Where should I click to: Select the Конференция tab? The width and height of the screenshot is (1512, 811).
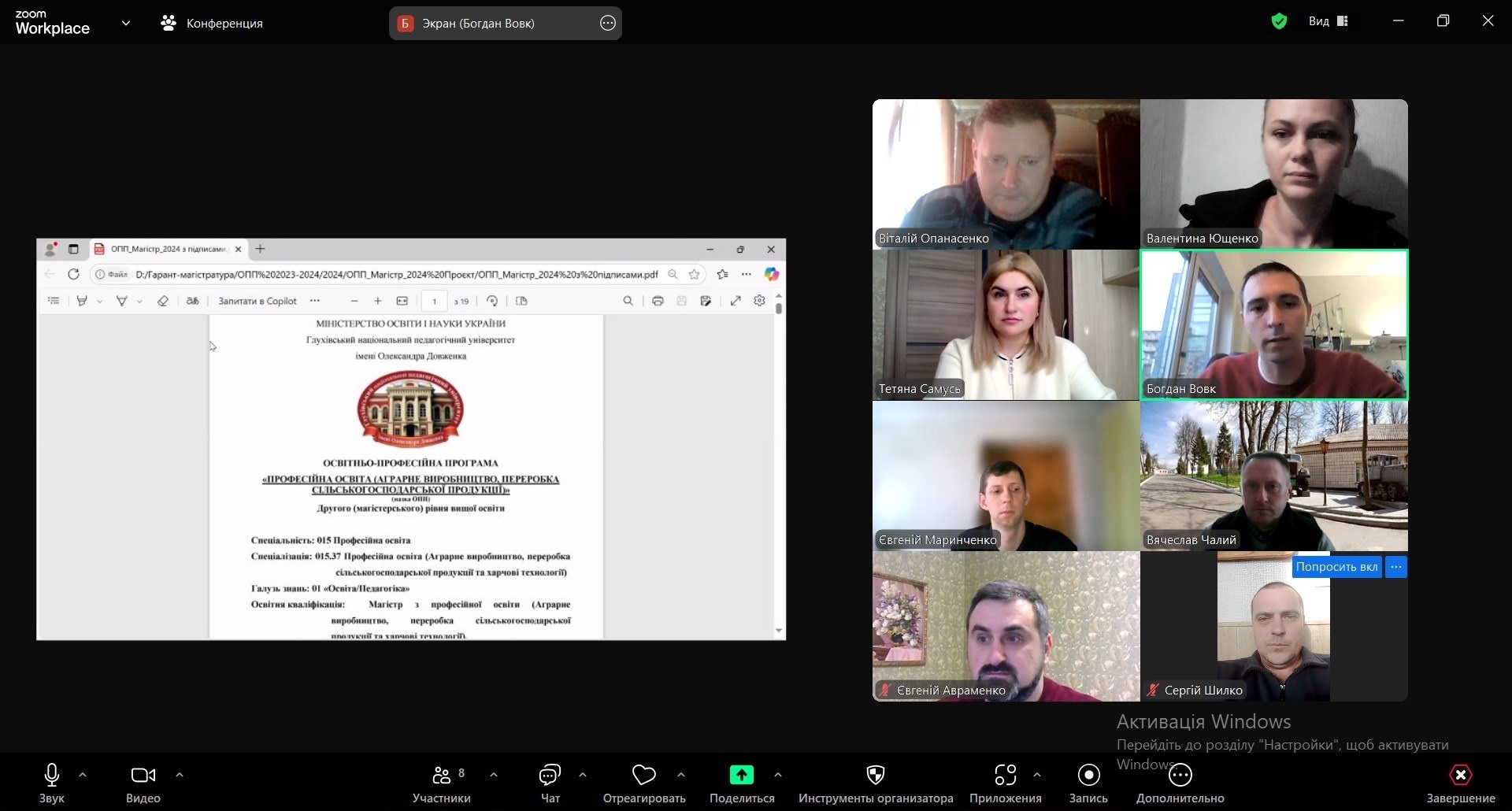[212, 23]
